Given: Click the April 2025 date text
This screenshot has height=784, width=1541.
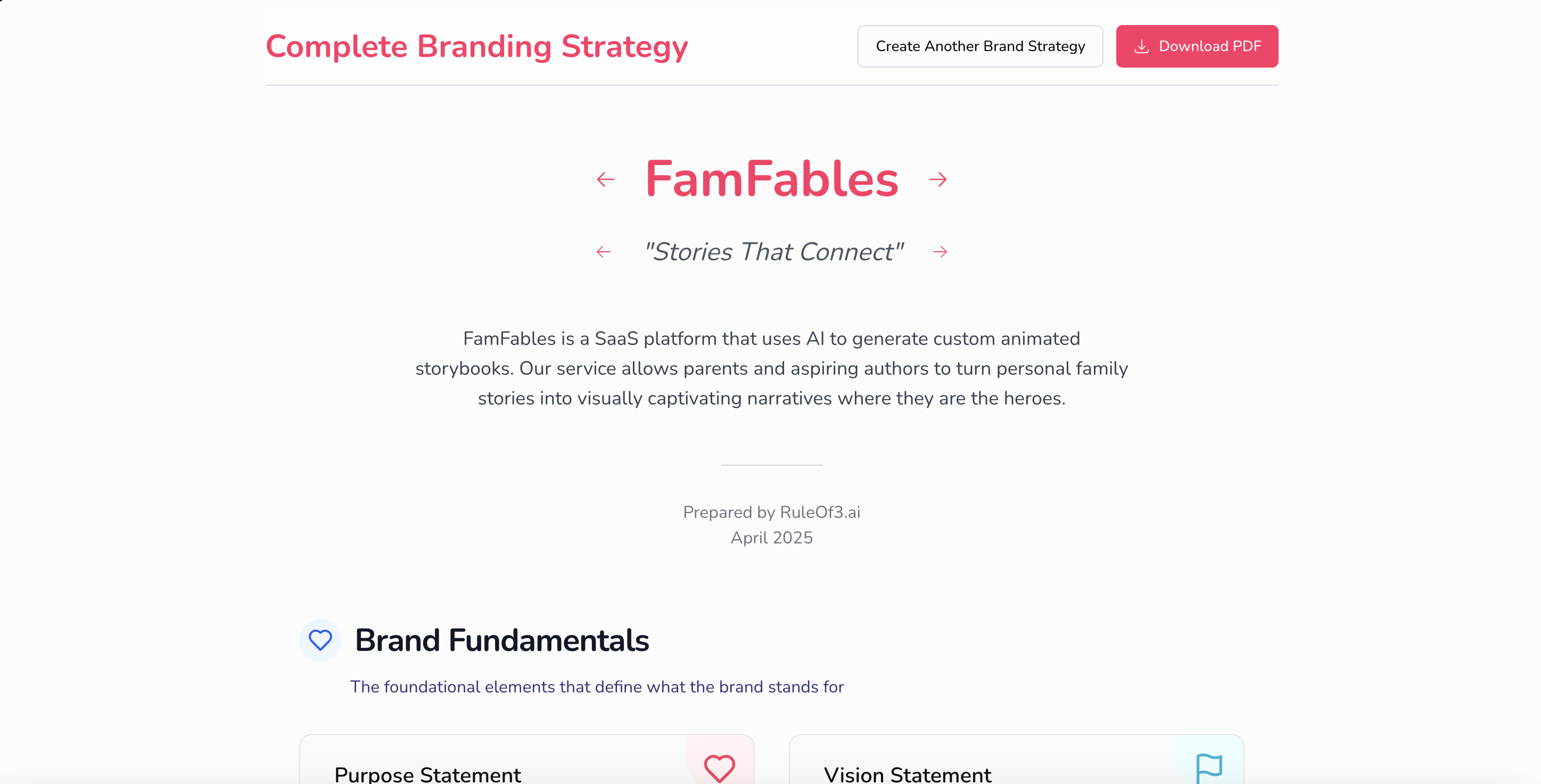Looking at the screenshot, I should pos(771,538).
